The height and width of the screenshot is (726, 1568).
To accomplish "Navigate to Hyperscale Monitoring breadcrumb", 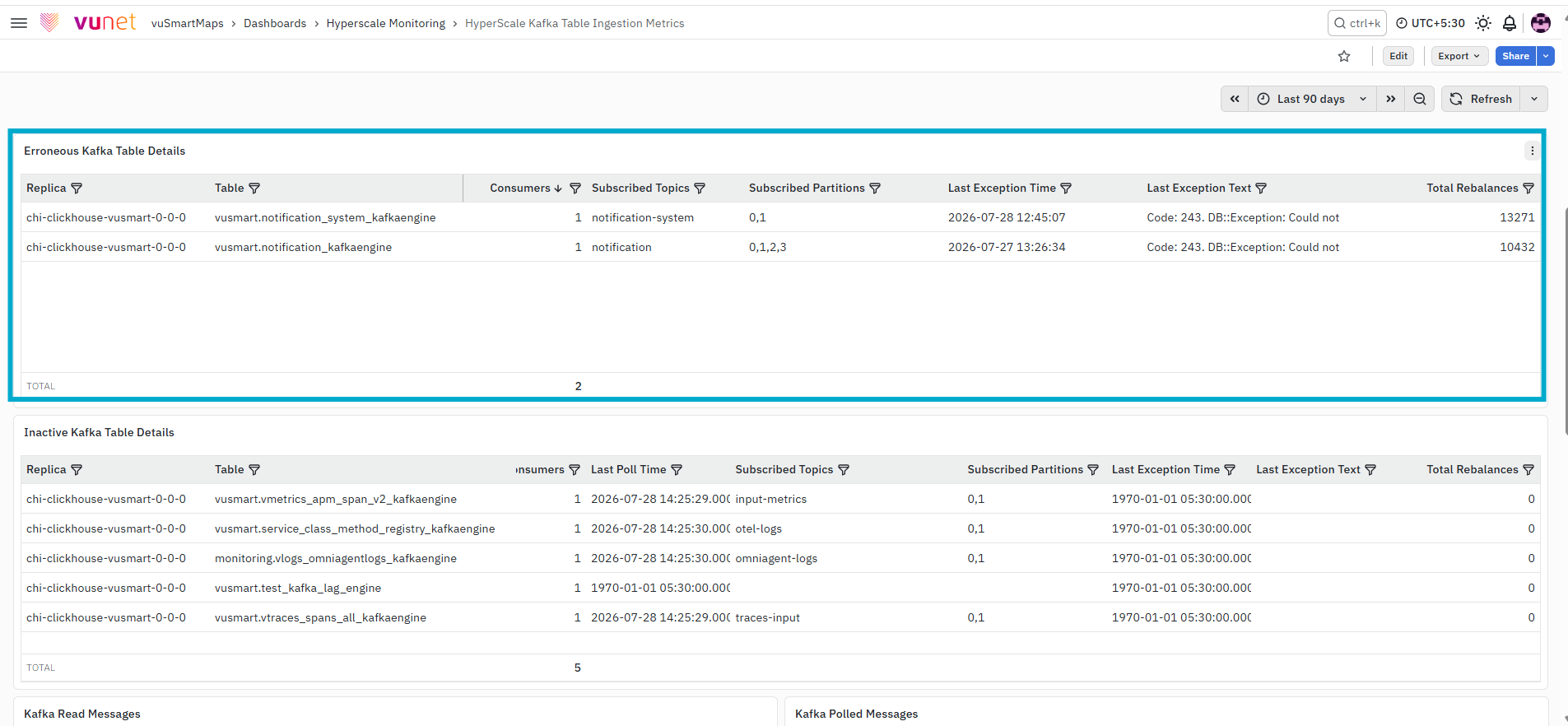I will click(x=386, y=23).
